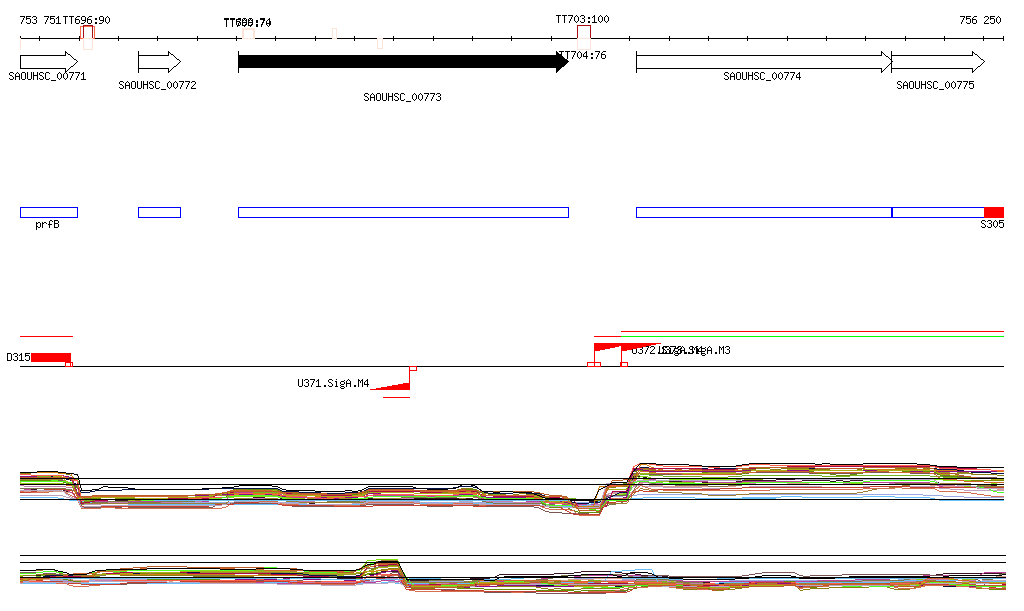Click the 756 250 coordinate label

(x=980, y=20)
